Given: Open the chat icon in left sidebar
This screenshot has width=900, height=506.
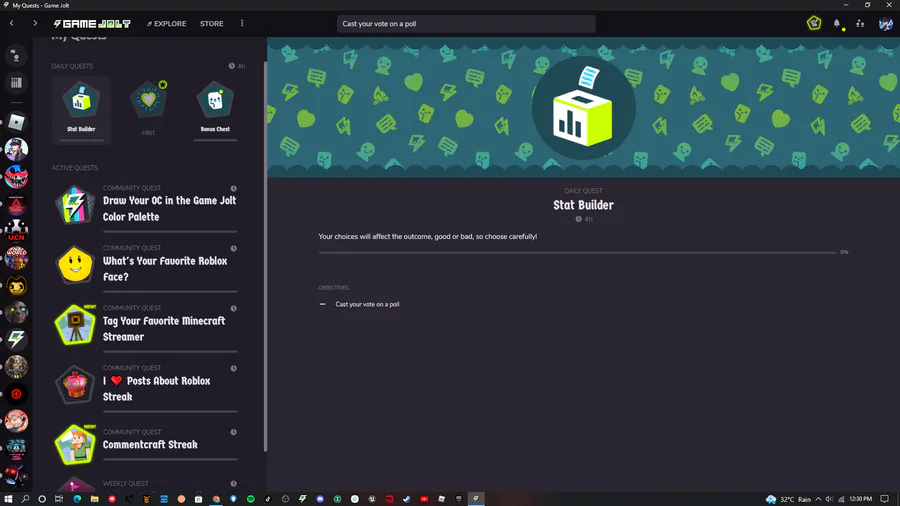Looking at the screenshot, I should tap(16, 56).
